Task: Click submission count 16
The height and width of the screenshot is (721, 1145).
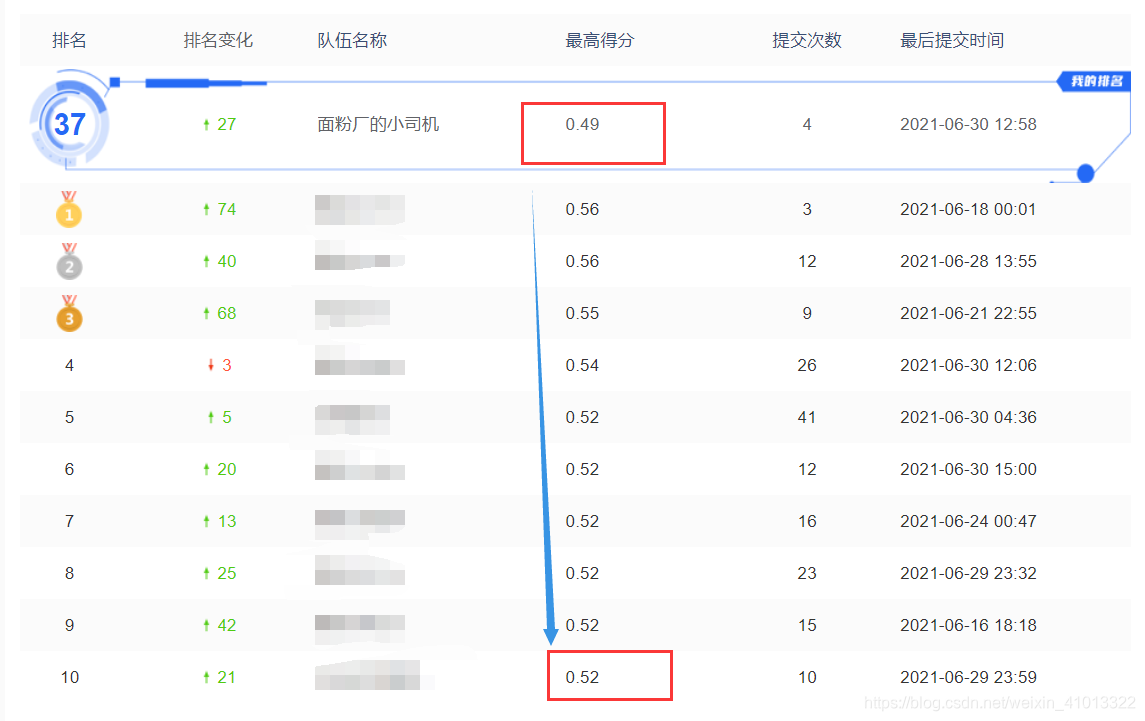Action: pyautogui.click(x=807, y=521)
